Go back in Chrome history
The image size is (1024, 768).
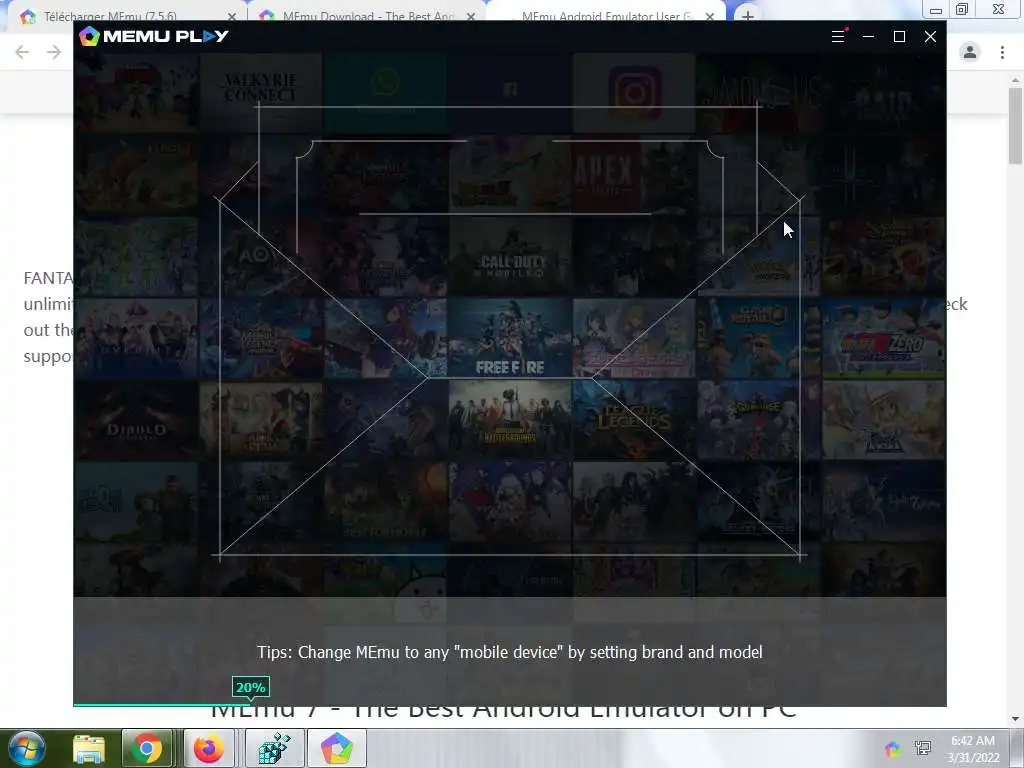click(22, 52)
